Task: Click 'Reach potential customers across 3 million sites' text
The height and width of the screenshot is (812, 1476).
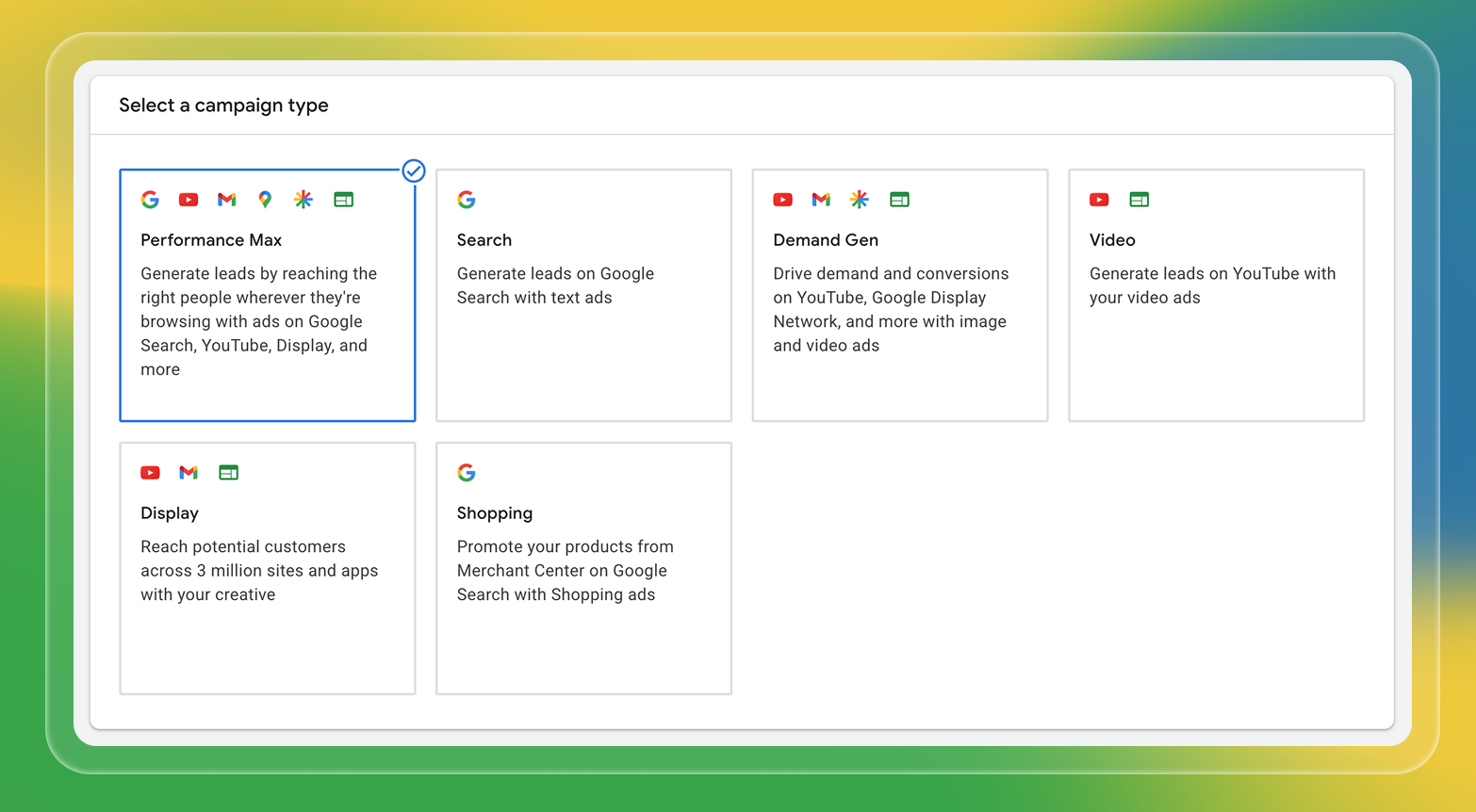Action: 259,571
